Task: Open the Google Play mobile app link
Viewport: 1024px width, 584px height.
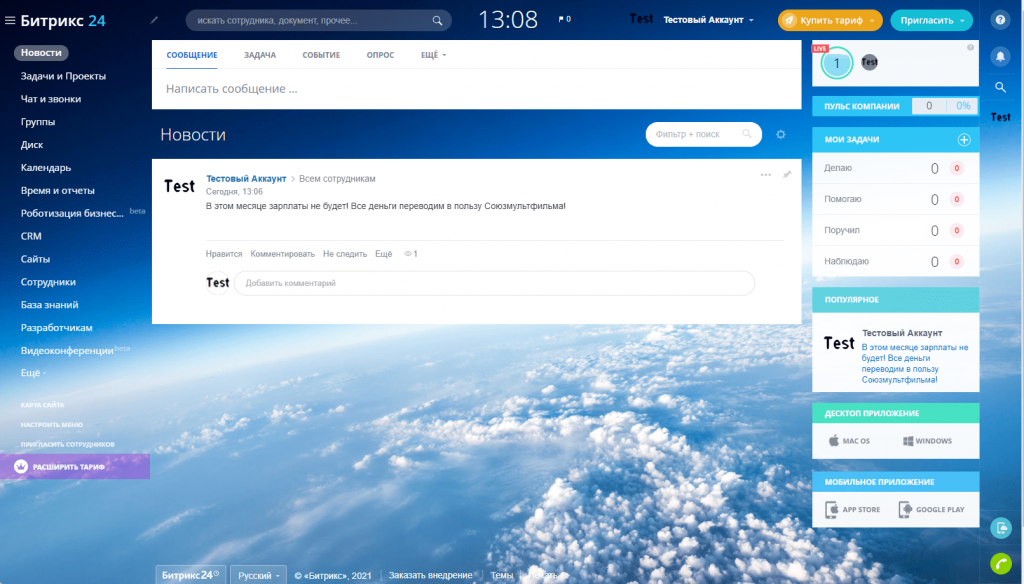Action: click(932, 510)
